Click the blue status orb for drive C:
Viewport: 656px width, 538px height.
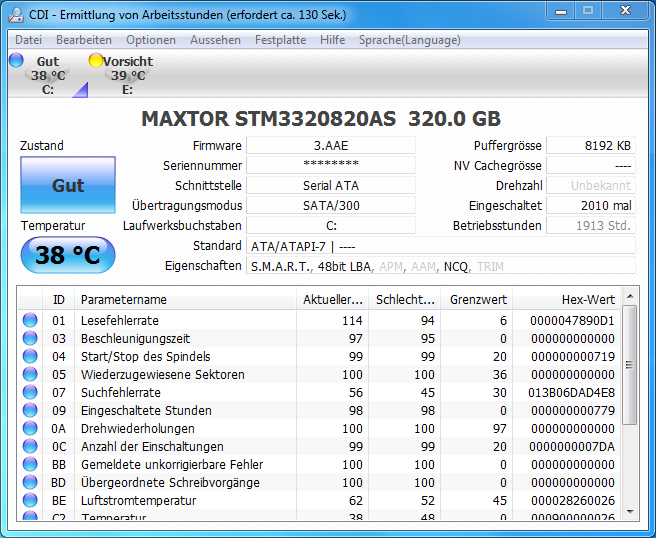(x=16, y=60)
